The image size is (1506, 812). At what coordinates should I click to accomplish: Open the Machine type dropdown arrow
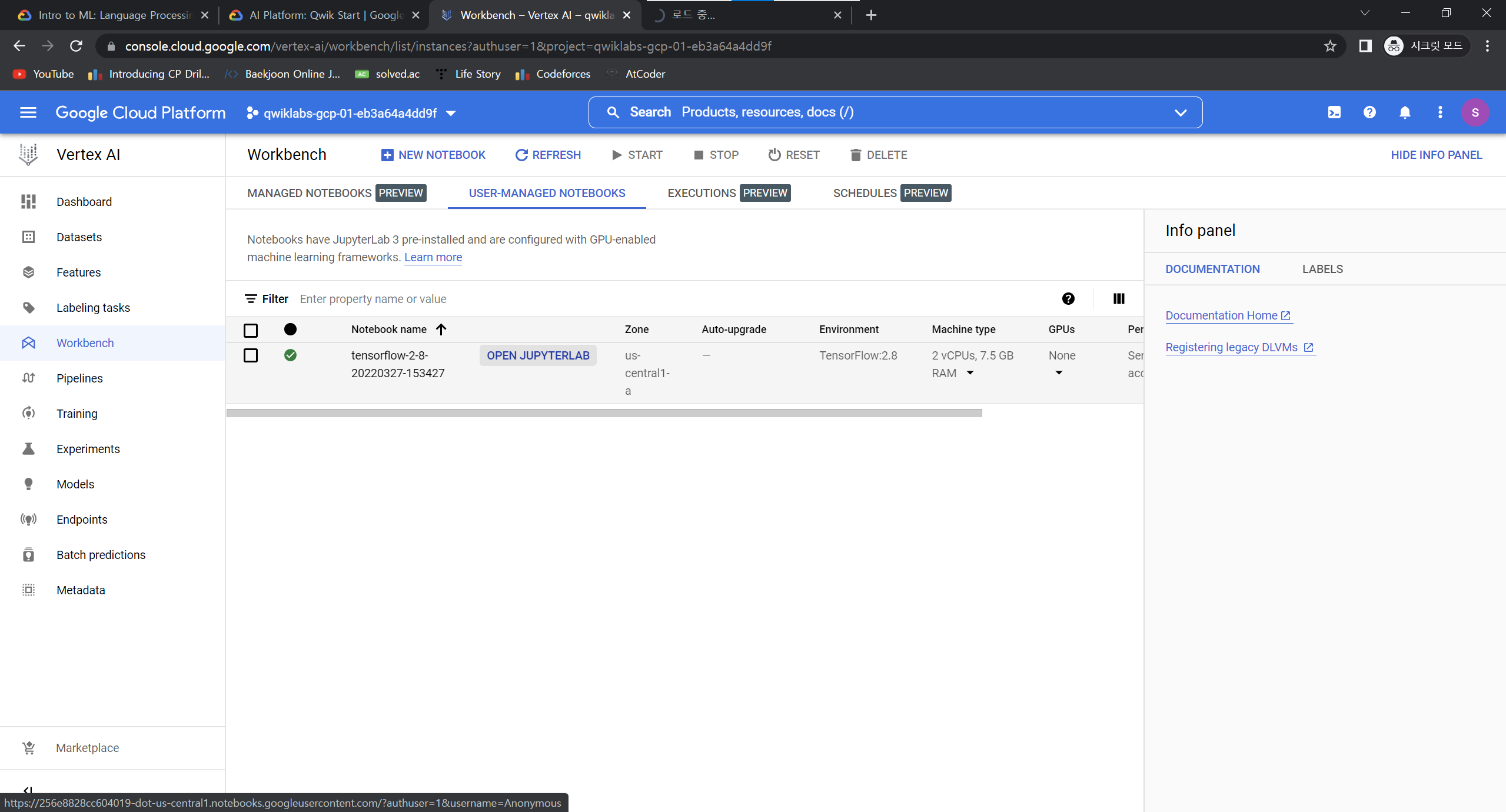coord(970,373)
